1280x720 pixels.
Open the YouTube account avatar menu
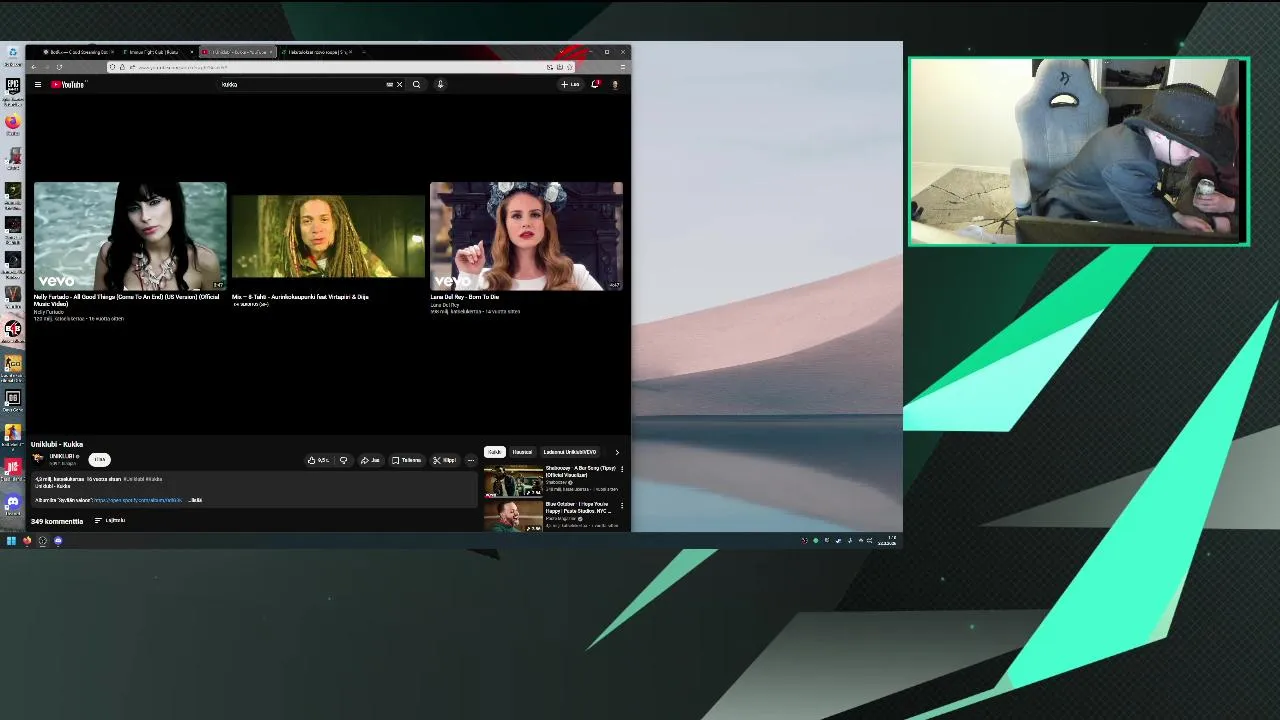(615, 85)
